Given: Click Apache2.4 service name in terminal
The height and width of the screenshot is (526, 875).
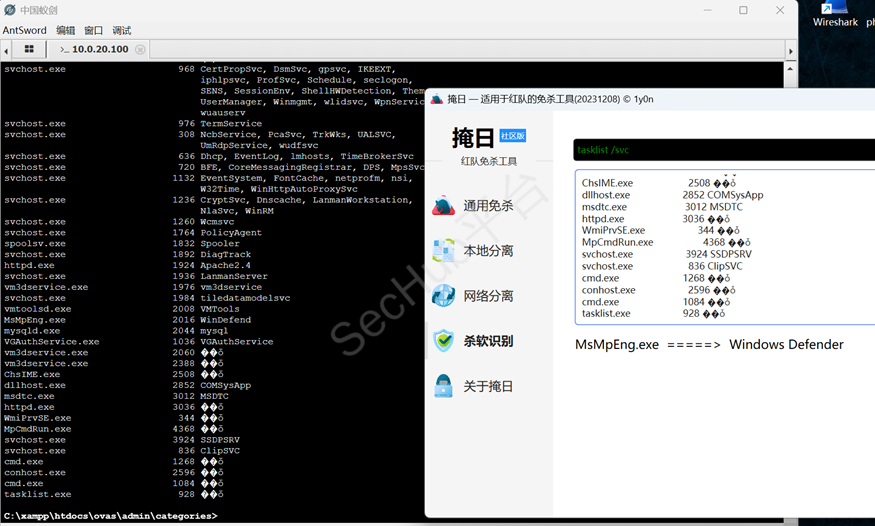Looking at the screenshot, I should click(x=225, y=266).
